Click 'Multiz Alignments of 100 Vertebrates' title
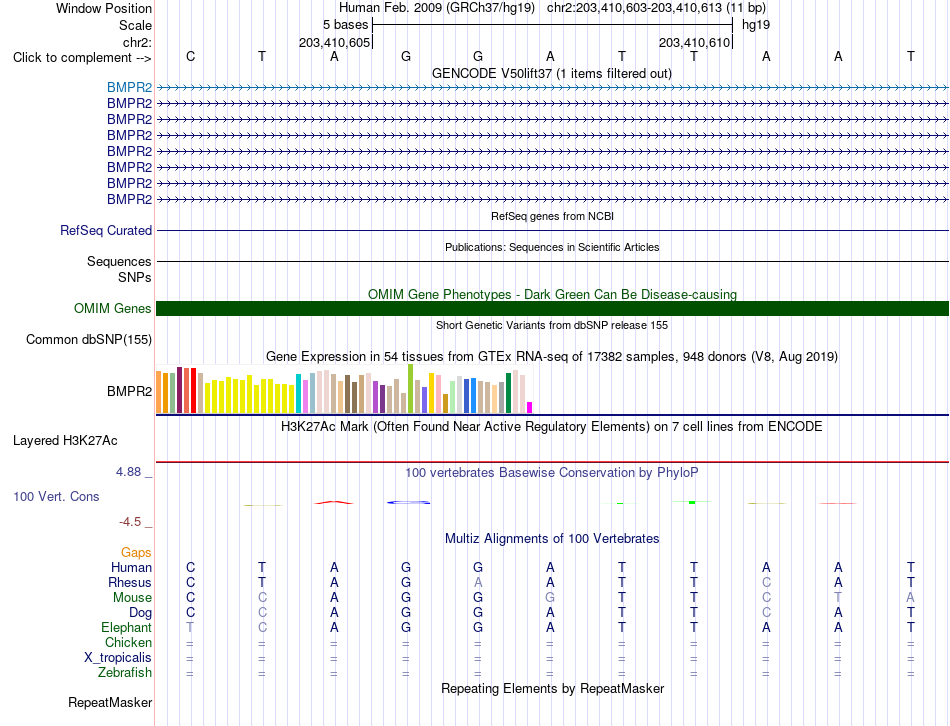 (552, 538)
